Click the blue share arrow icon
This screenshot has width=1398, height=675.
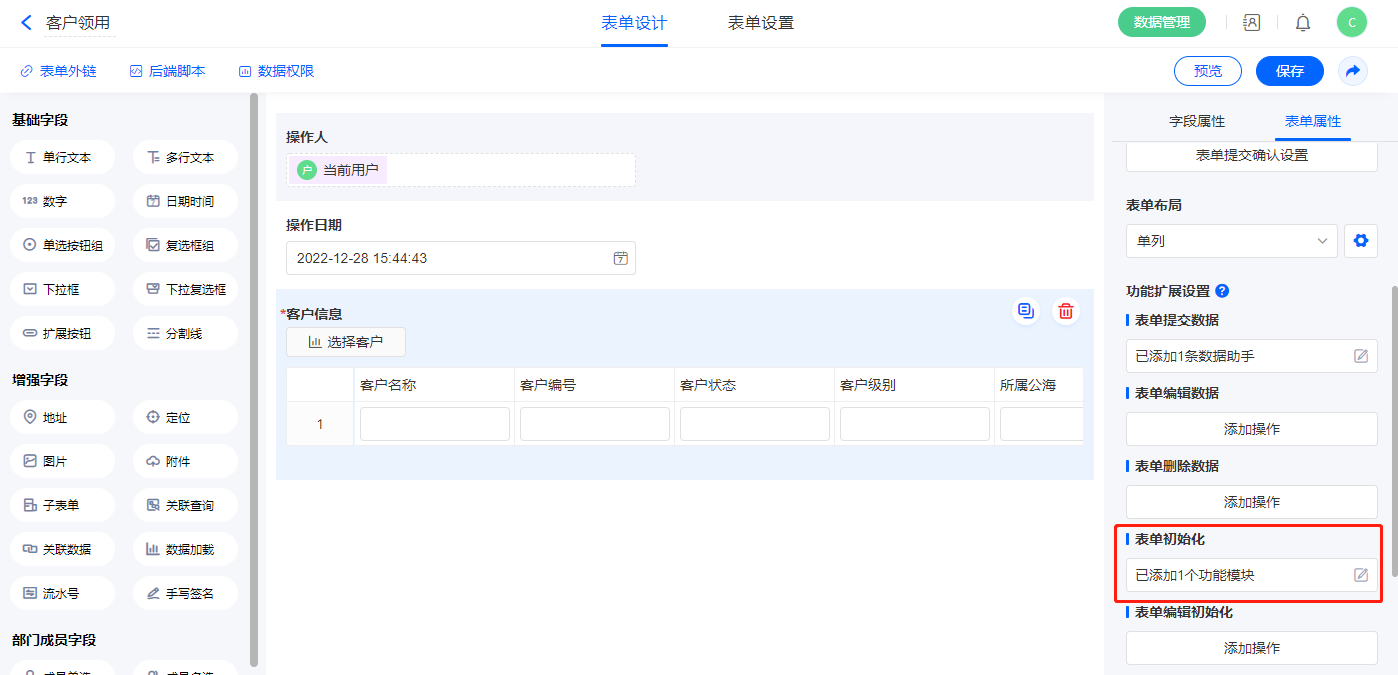click(x=1352, y=71)
